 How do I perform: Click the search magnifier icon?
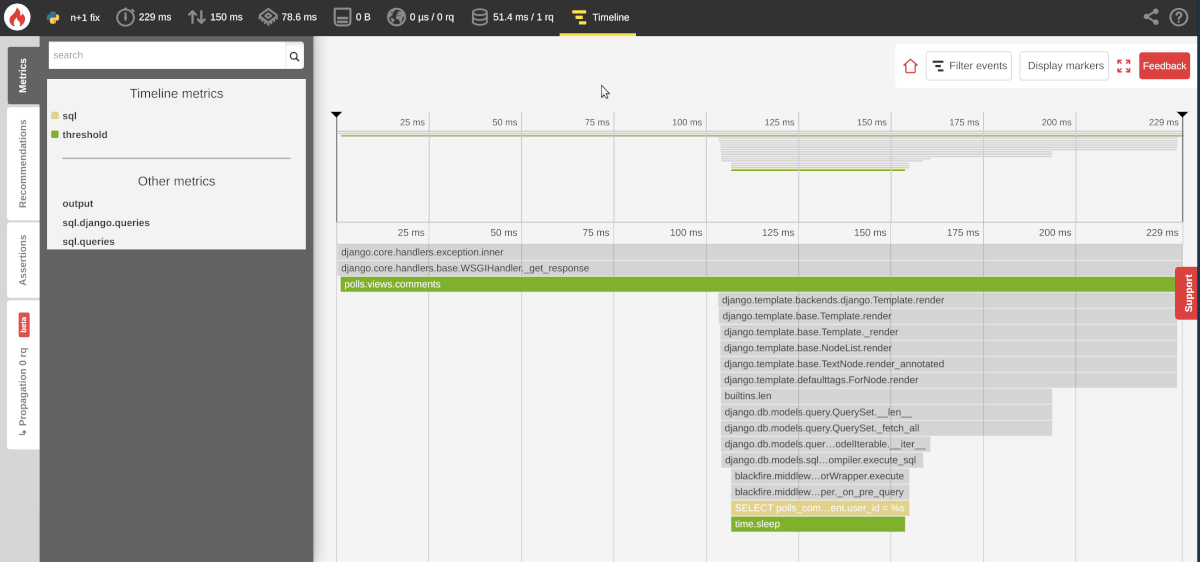tap(295, 56)
